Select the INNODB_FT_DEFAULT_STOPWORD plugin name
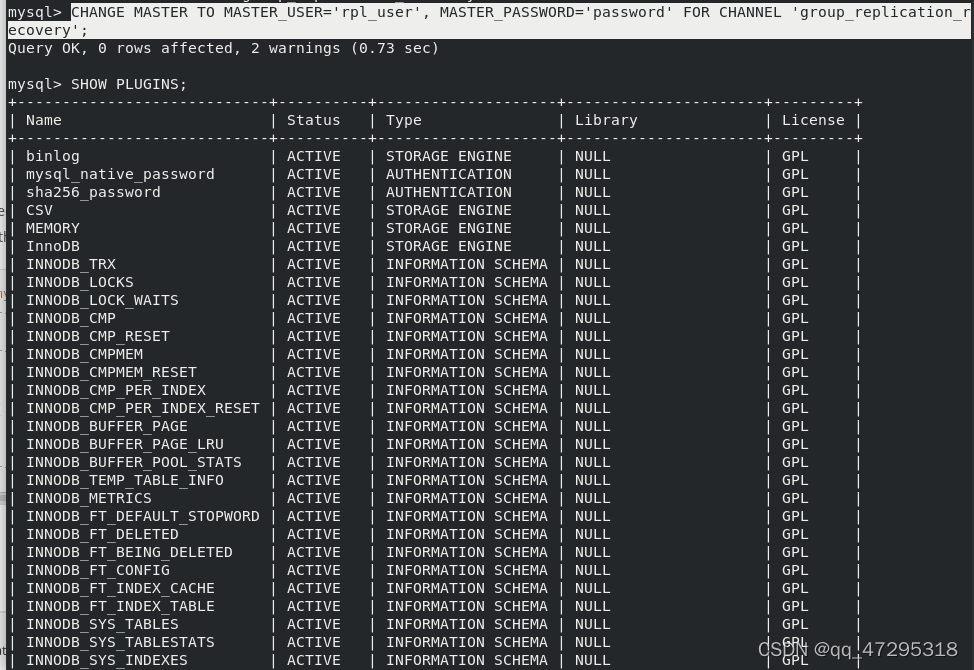 tap(142, 517)
